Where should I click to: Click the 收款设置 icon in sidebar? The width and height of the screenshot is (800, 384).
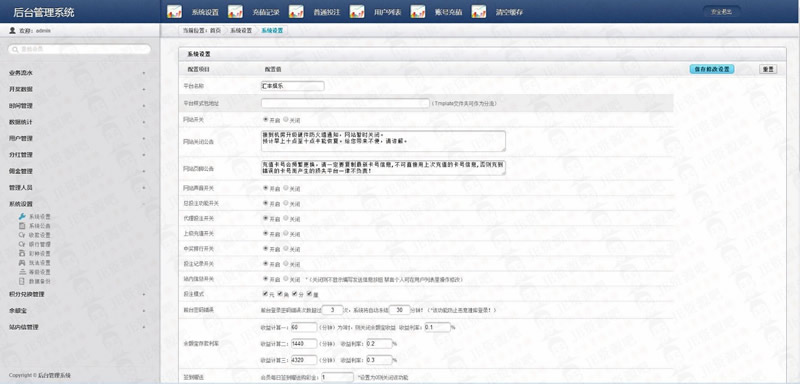(22, 235)
